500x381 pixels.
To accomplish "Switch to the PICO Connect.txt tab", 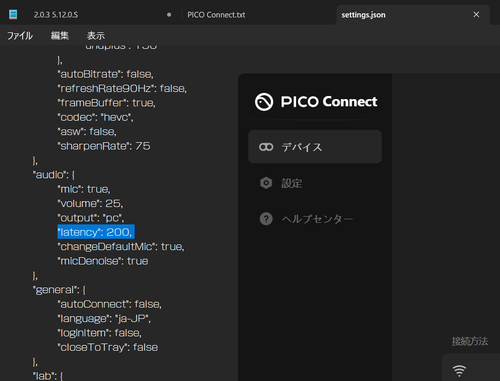I will click(216, 15).
